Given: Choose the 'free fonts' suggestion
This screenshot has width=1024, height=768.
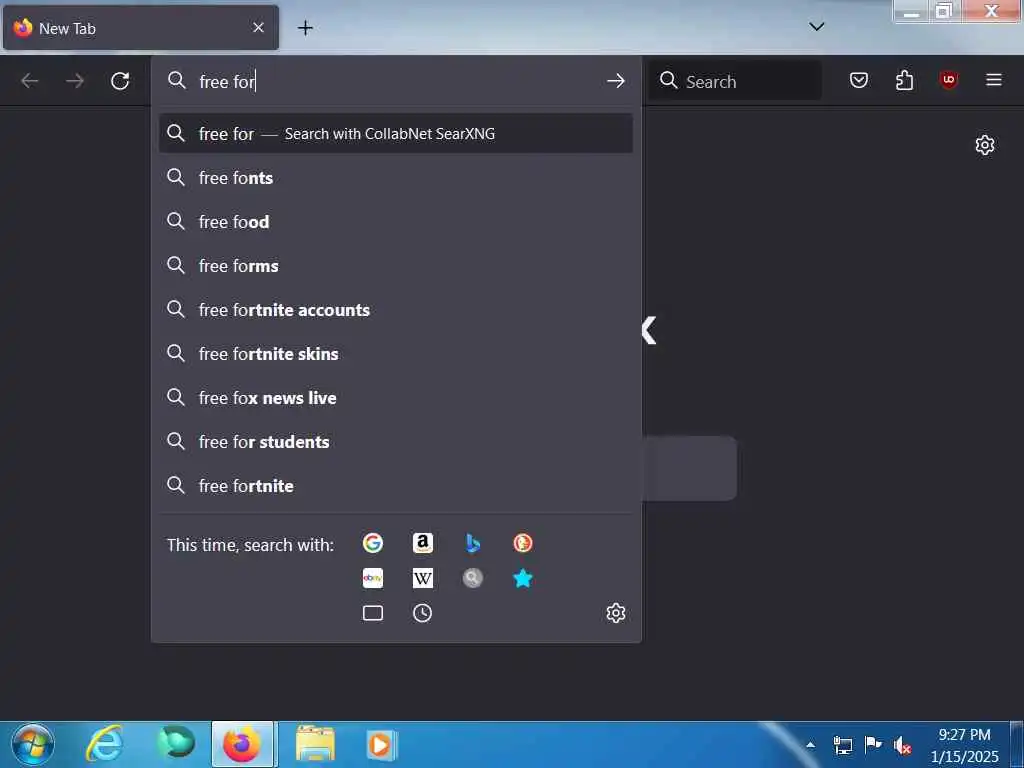Looking at the screenshot, I should coord(396,178).
